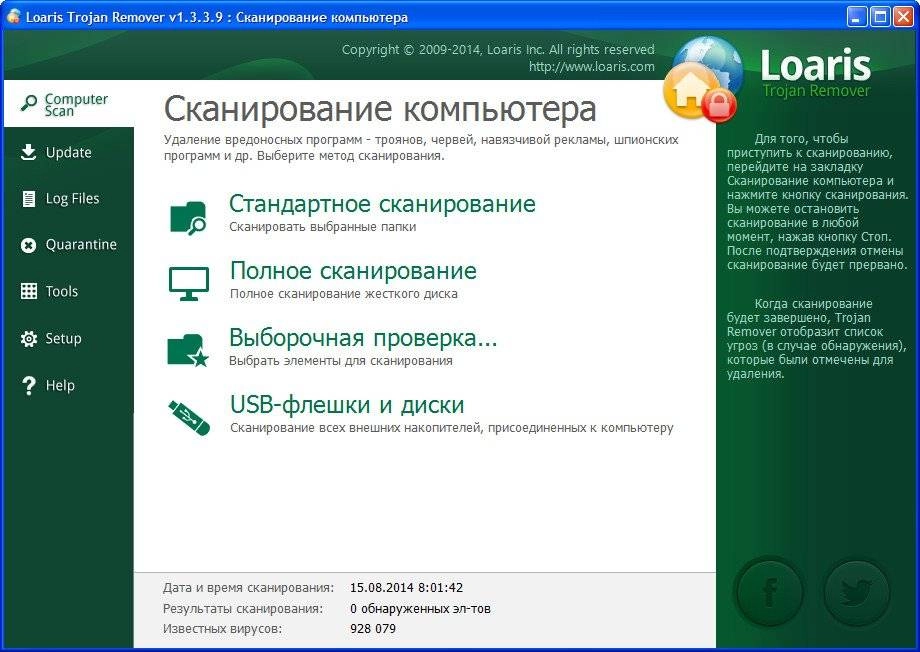Image resolution: width=920 pixels, height=652 pixels.
Task: Click the Twitter bird round button
Action: click(857, 592)
